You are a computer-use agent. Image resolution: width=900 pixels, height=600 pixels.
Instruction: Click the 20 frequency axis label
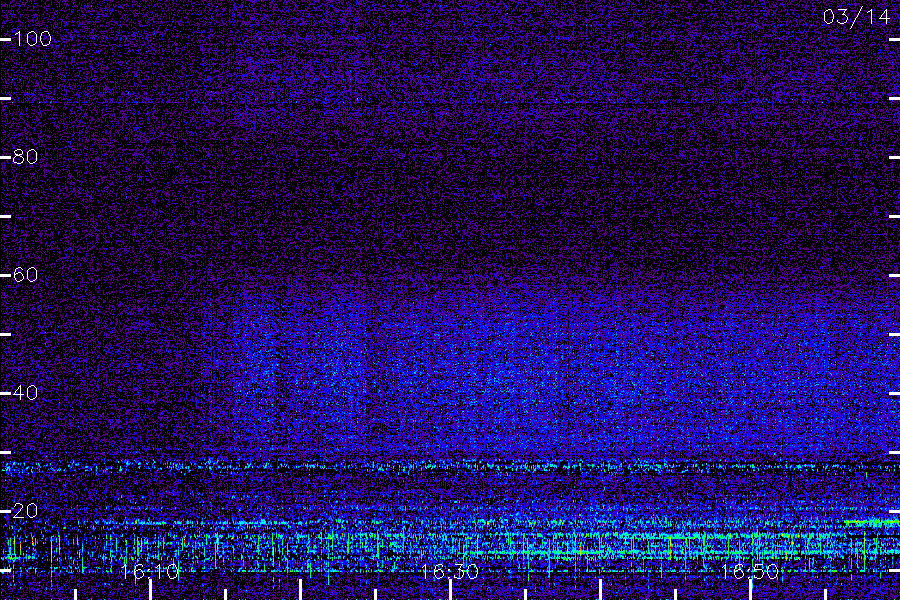pyautogui.click(x=25, y=511)
